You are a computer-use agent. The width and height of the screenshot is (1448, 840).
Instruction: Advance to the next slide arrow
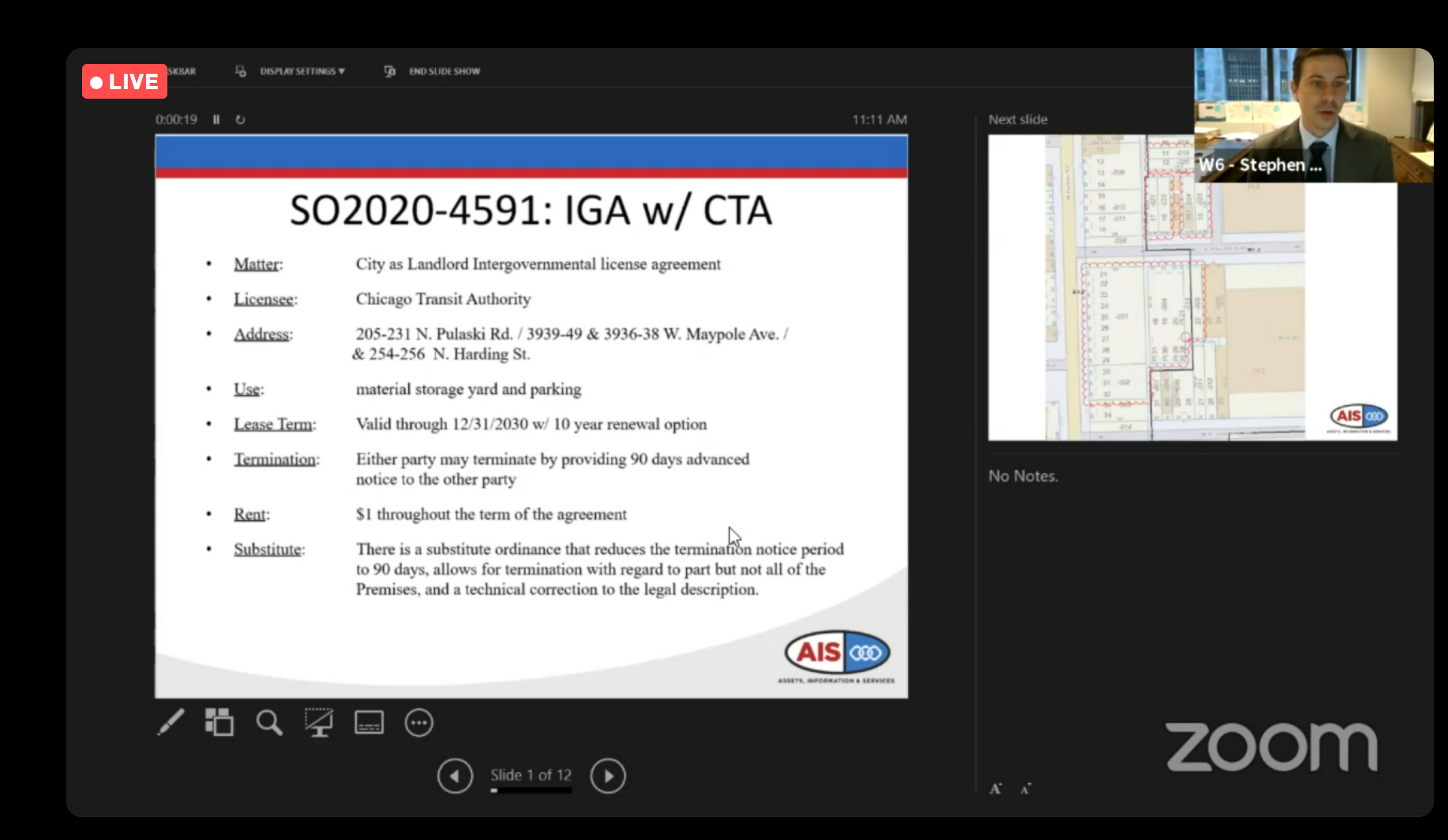pyautogui.click(x=608, y=776)
